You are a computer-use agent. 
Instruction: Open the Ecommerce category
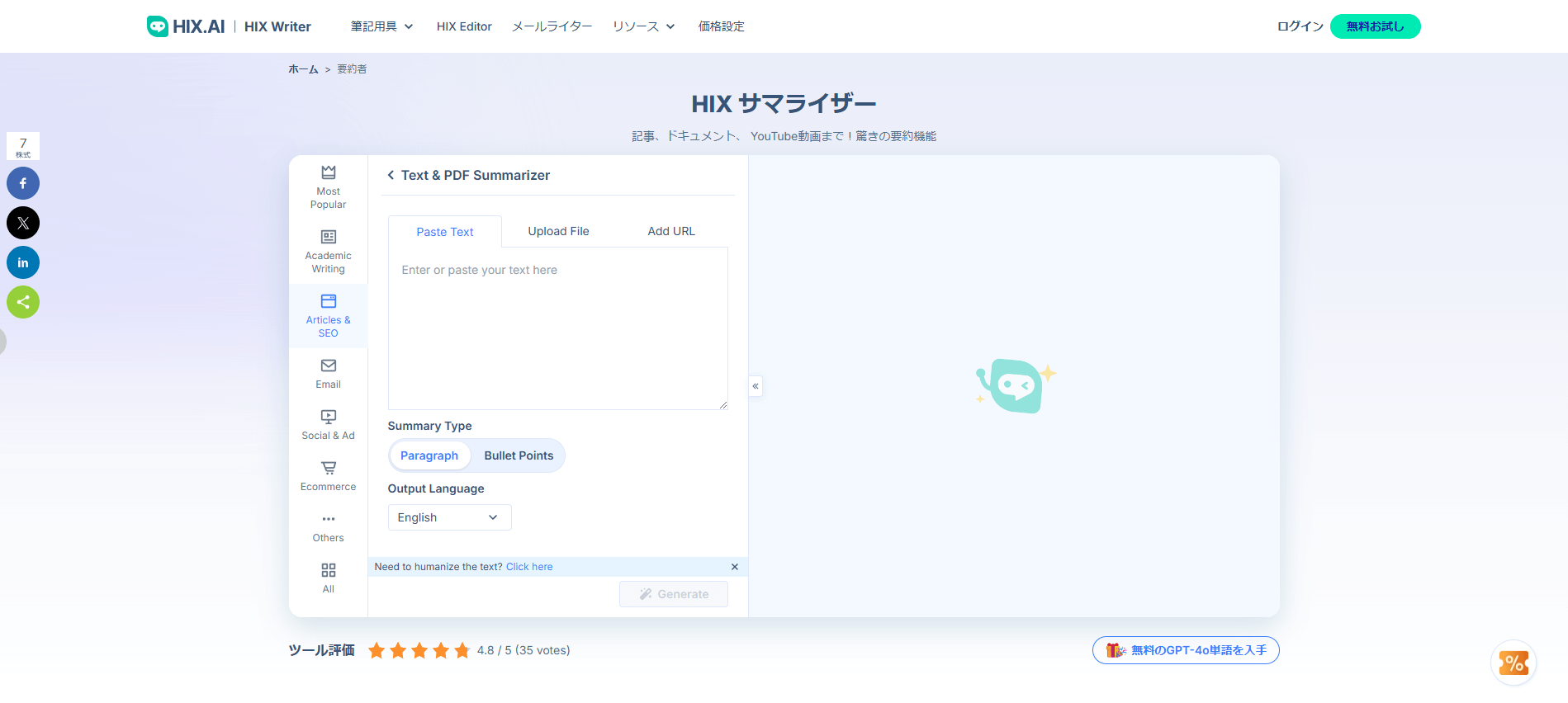pos(328,476)
